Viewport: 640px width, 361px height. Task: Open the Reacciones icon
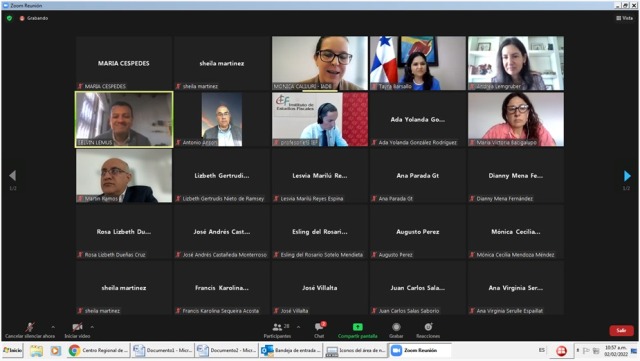[x=428, y=327]
